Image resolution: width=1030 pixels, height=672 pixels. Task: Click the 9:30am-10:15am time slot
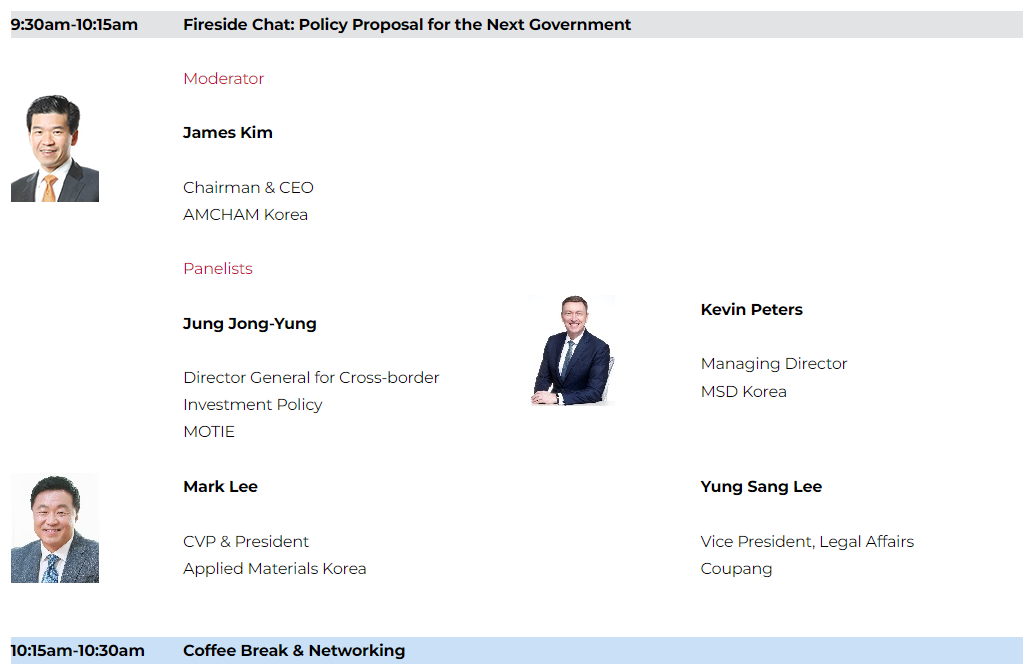(x=74, y=25)
